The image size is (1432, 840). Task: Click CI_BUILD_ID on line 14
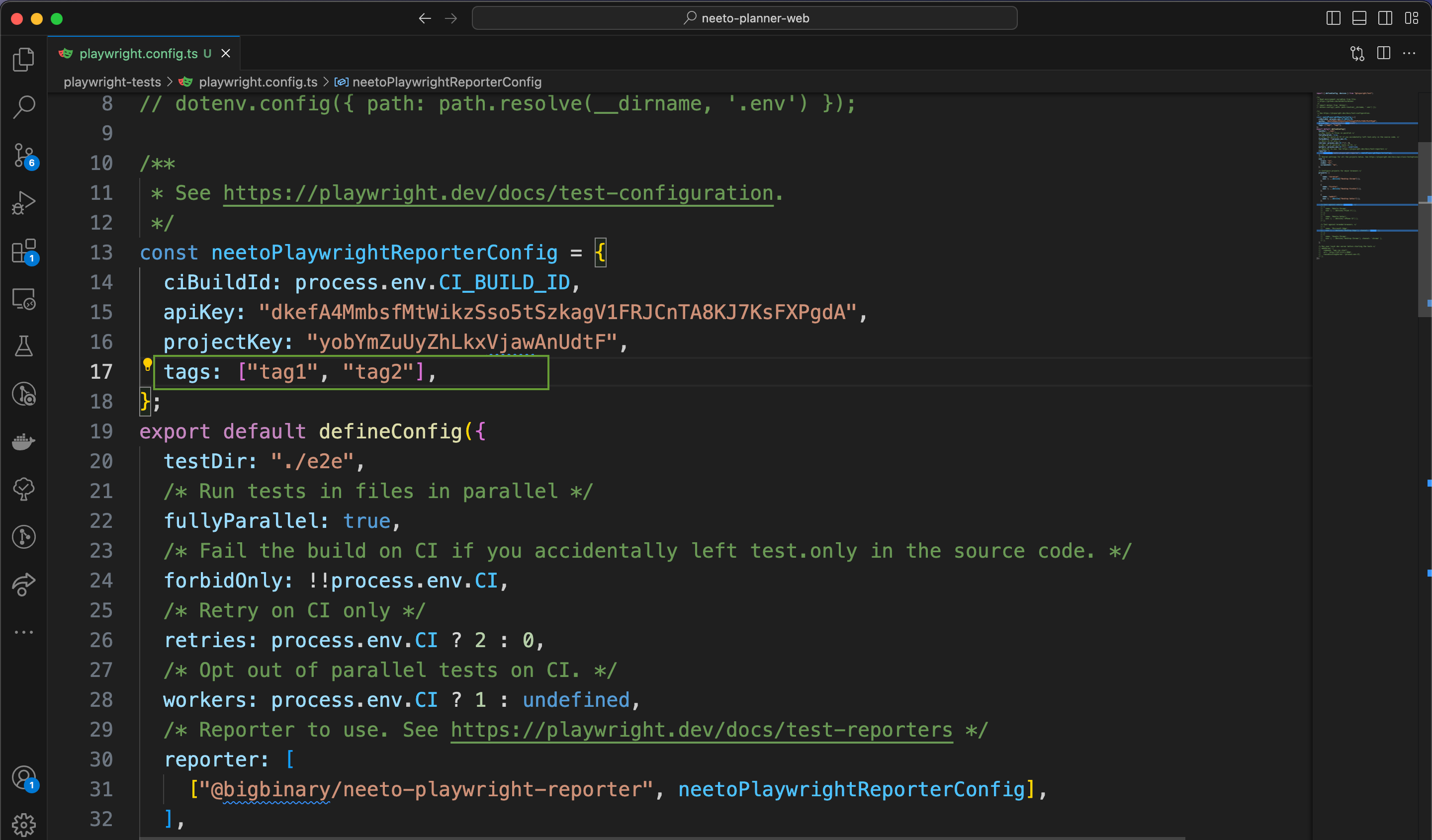[x=504, y=283]
